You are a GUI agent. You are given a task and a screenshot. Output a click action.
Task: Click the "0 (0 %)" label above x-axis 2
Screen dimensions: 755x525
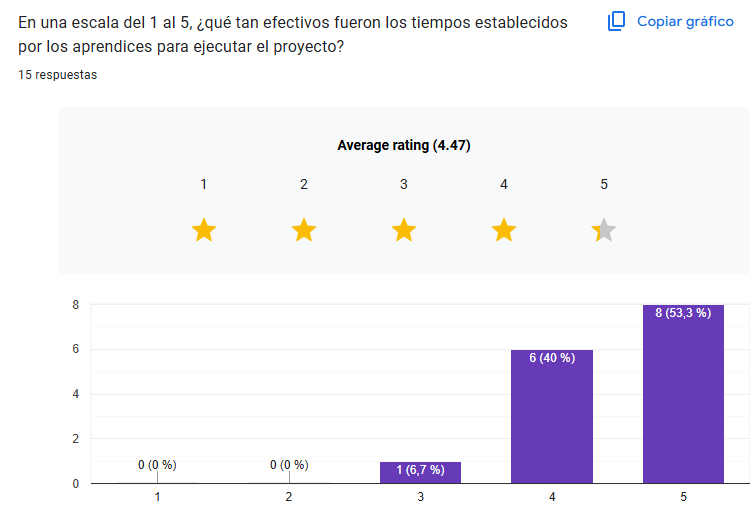pos(289,465)
